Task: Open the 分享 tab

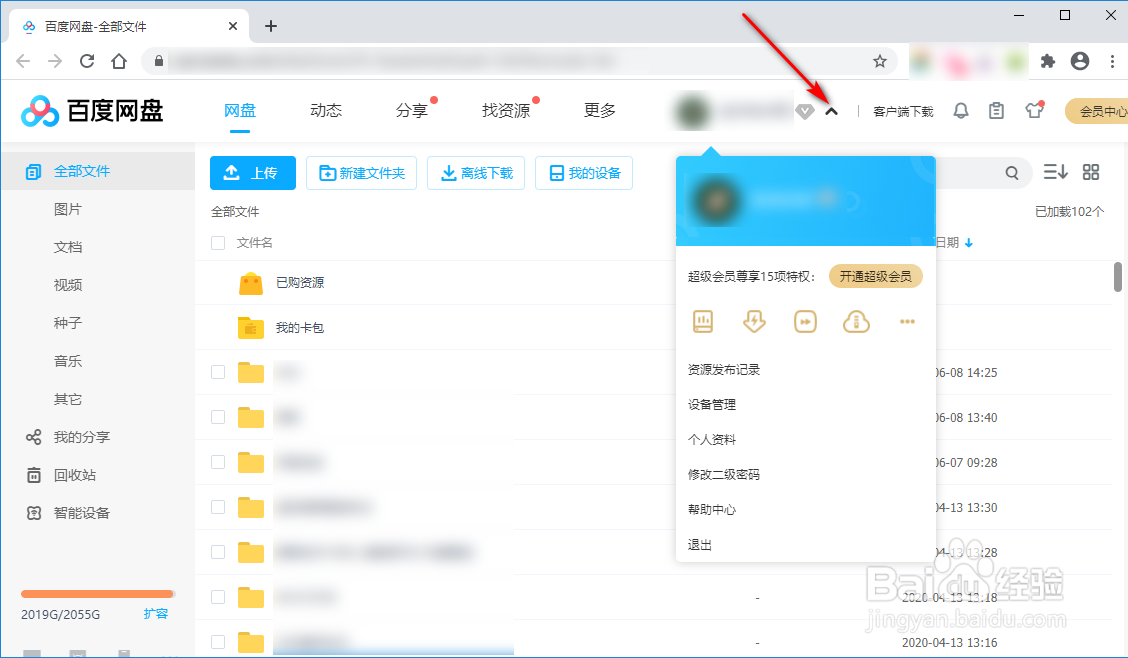Action: pyautogui.click(x=411, y=110)
